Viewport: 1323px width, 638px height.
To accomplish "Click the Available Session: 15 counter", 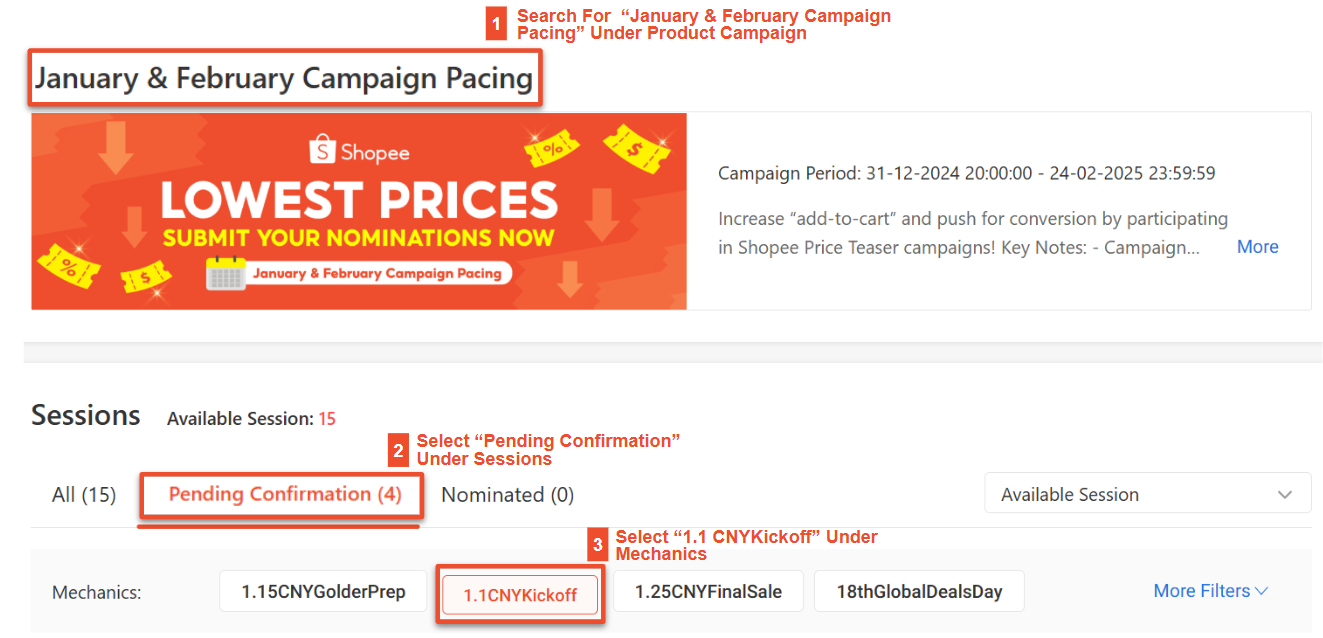I will pos(250,418).
